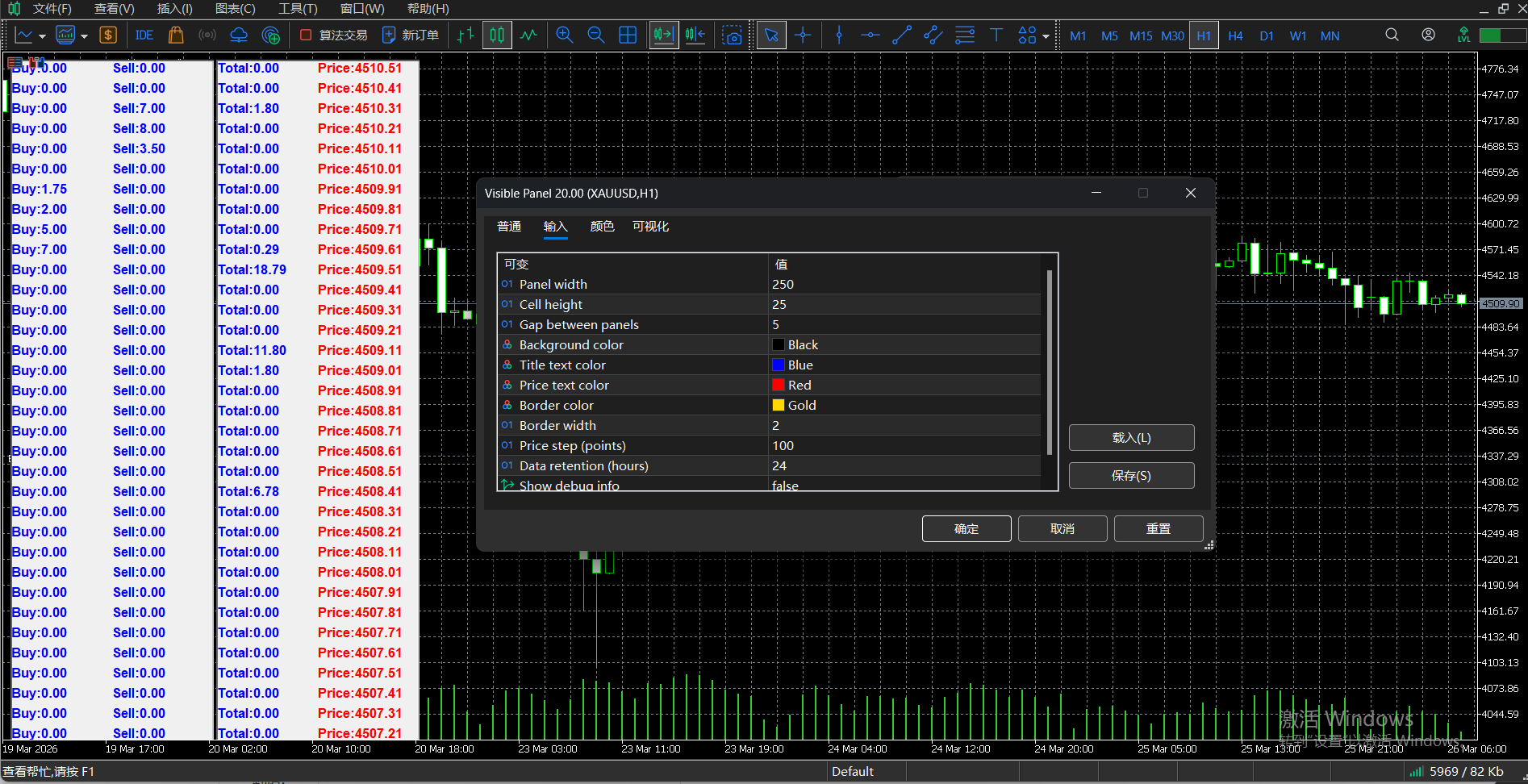Expand the graphical objects shapes dropdown
This screenshot has height=784, width=1528.
1046,36
